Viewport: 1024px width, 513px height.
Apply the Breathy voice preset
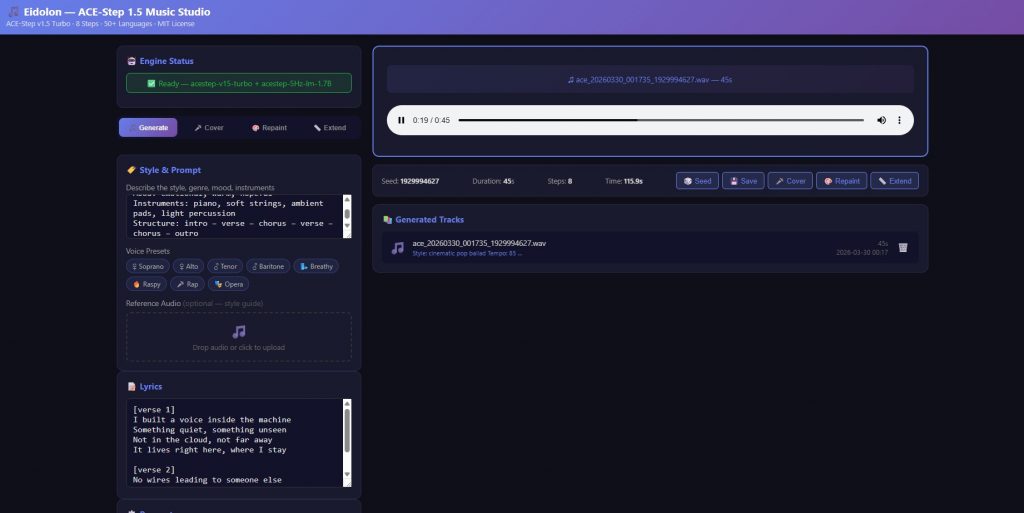tap(316, 266)
